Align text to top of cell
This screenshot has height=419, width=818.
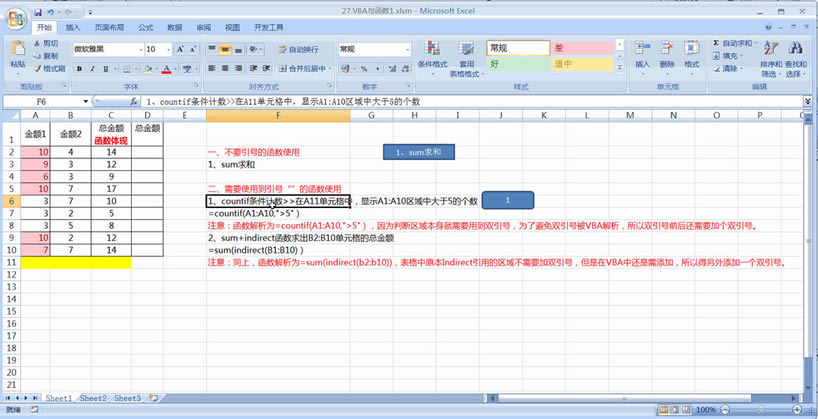212,50
